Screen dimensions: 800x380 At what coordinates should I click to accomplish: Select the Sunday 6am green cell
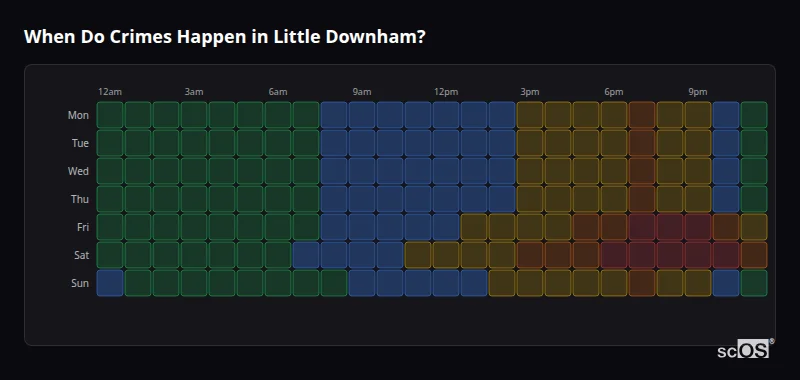pos(278,283)
